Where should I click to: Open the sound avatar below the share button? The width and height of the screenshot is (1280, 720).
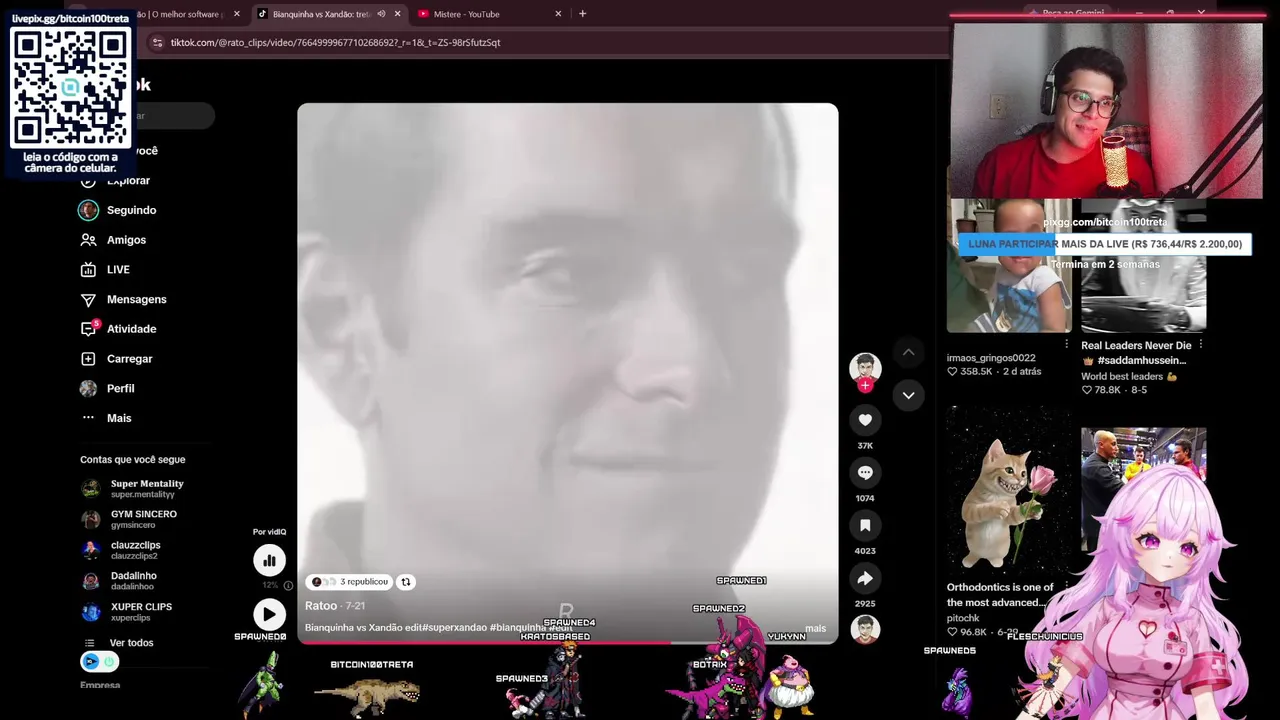(x=865, y=629)
